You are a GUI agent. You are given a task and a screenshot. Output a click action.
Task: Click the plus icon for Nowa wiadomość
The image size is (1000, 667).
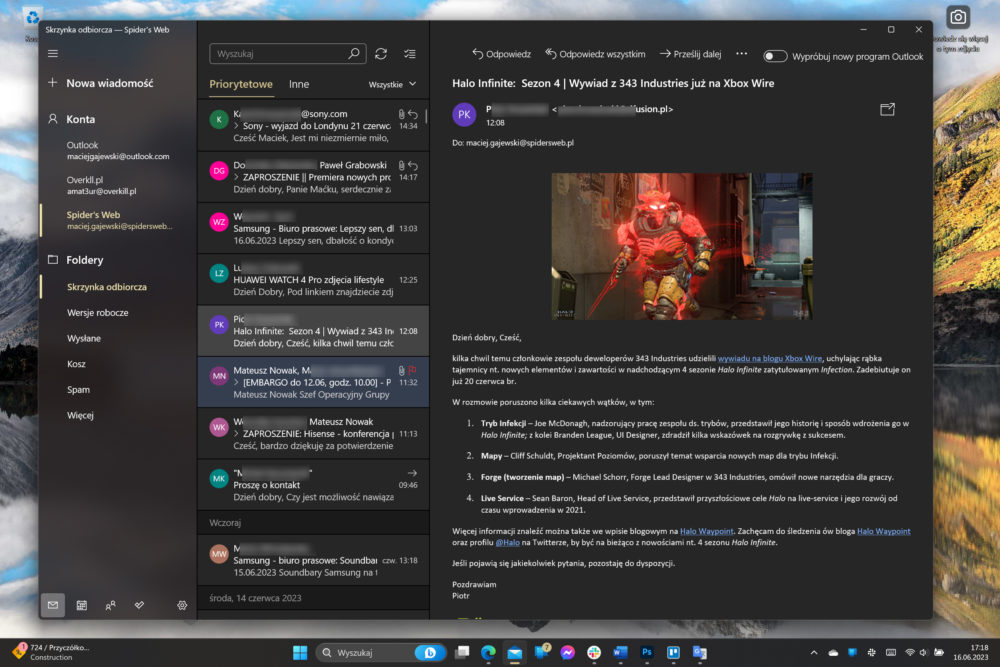(53, 82)
